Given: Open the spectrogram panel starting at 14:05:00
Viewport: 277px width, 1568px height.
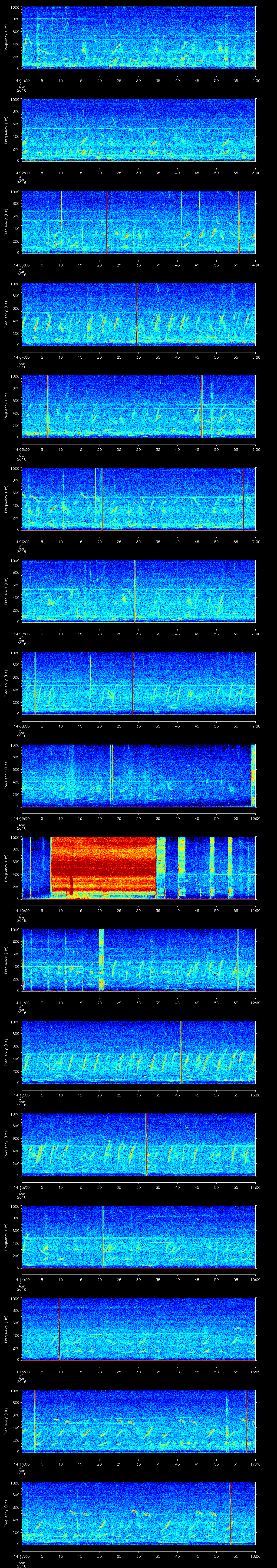Looking at the screenshot, I should click(139, 407).
